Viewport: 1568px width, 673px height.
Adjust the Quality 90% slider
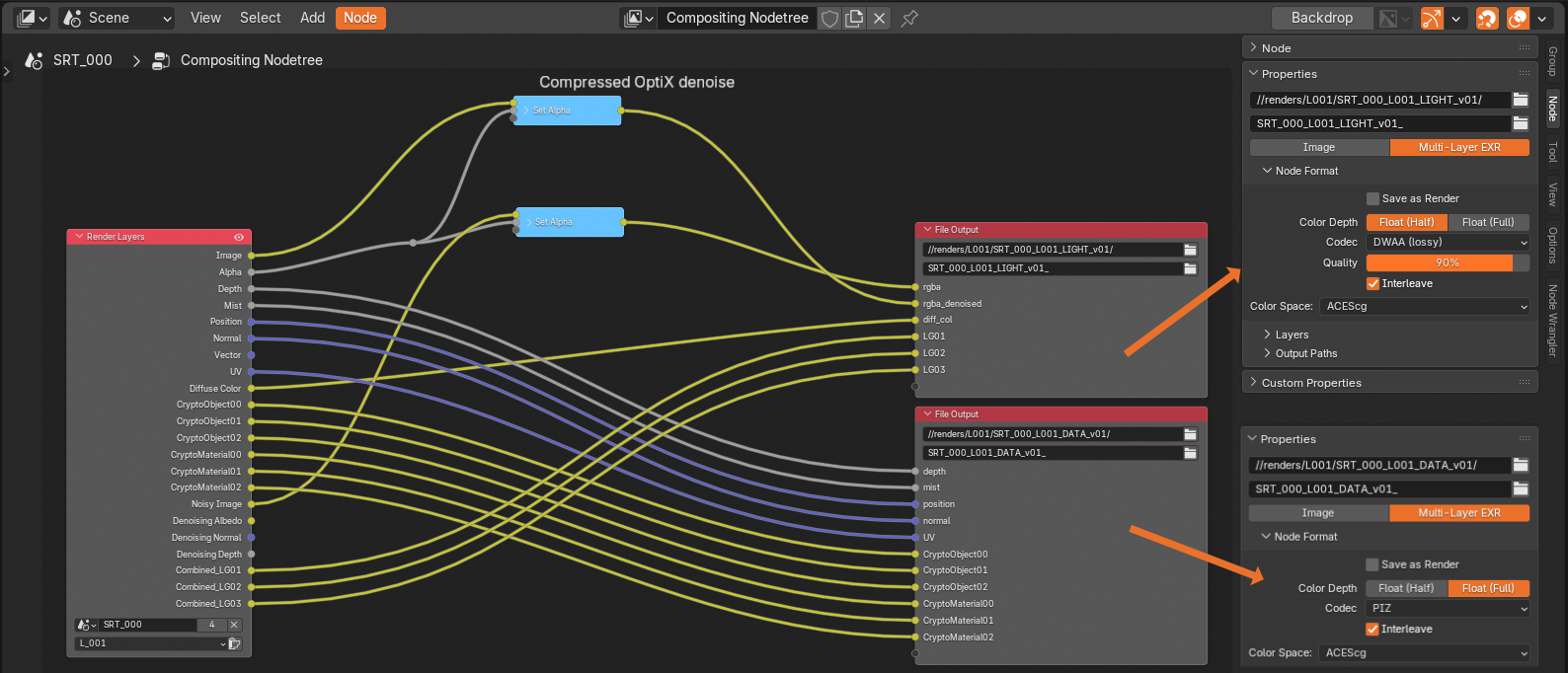1447,262
